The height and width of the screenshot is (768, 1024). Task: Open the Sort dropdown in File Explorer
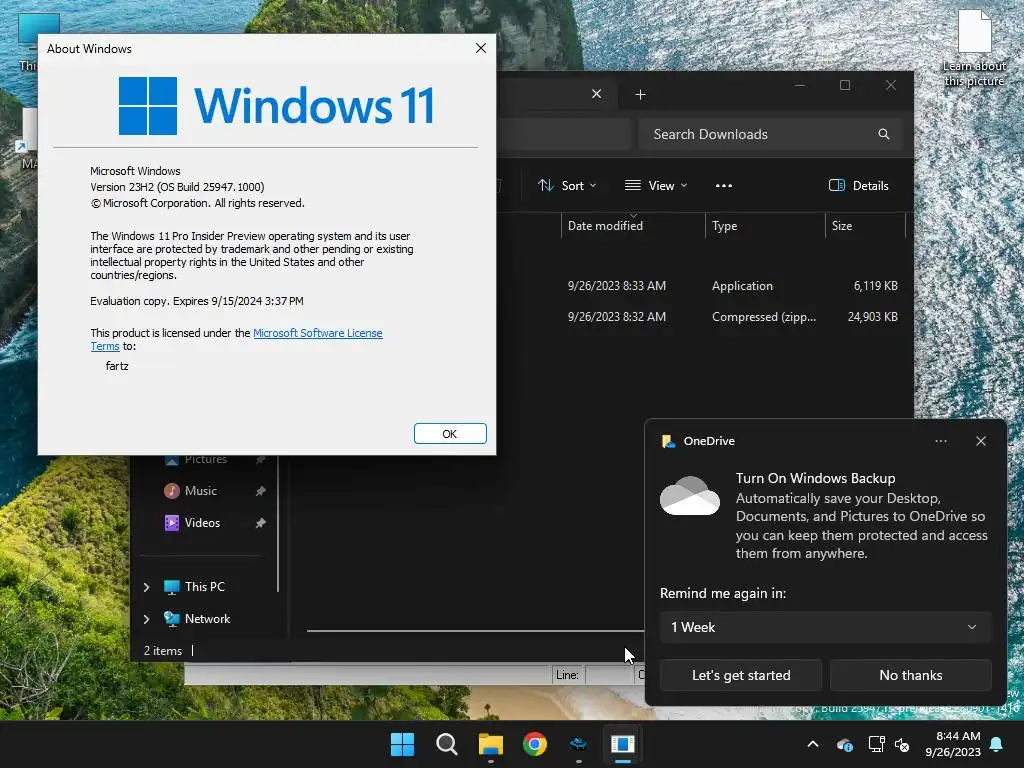[567, 185]
